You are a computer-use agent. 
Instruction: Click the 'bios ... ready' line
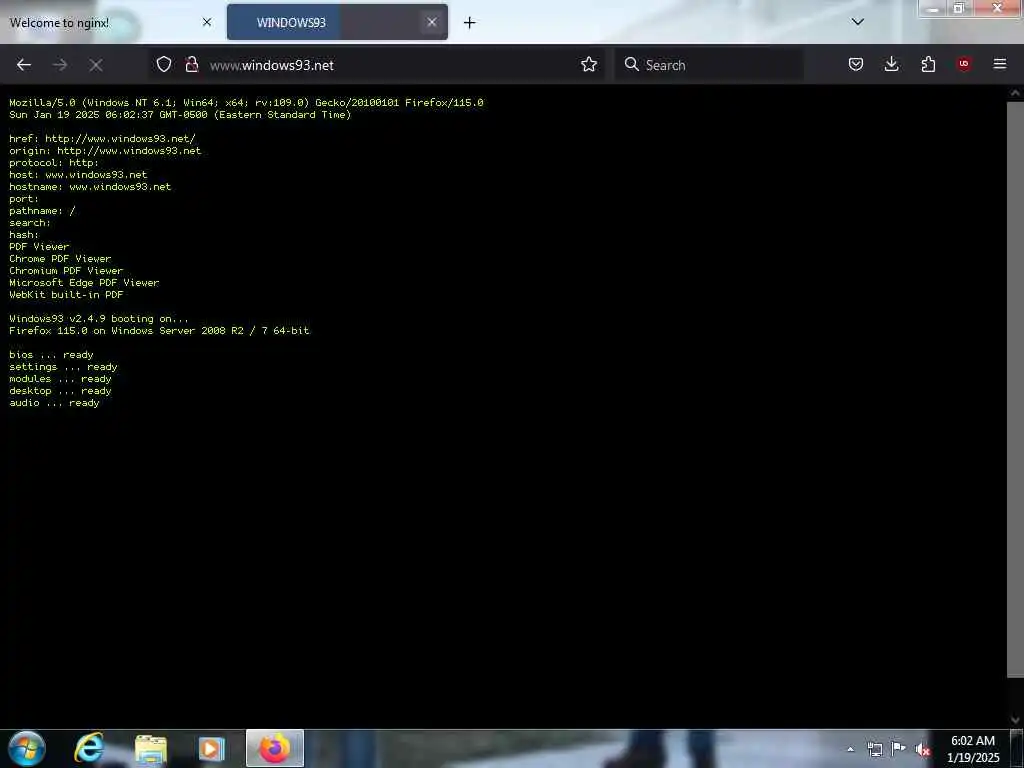52,355
